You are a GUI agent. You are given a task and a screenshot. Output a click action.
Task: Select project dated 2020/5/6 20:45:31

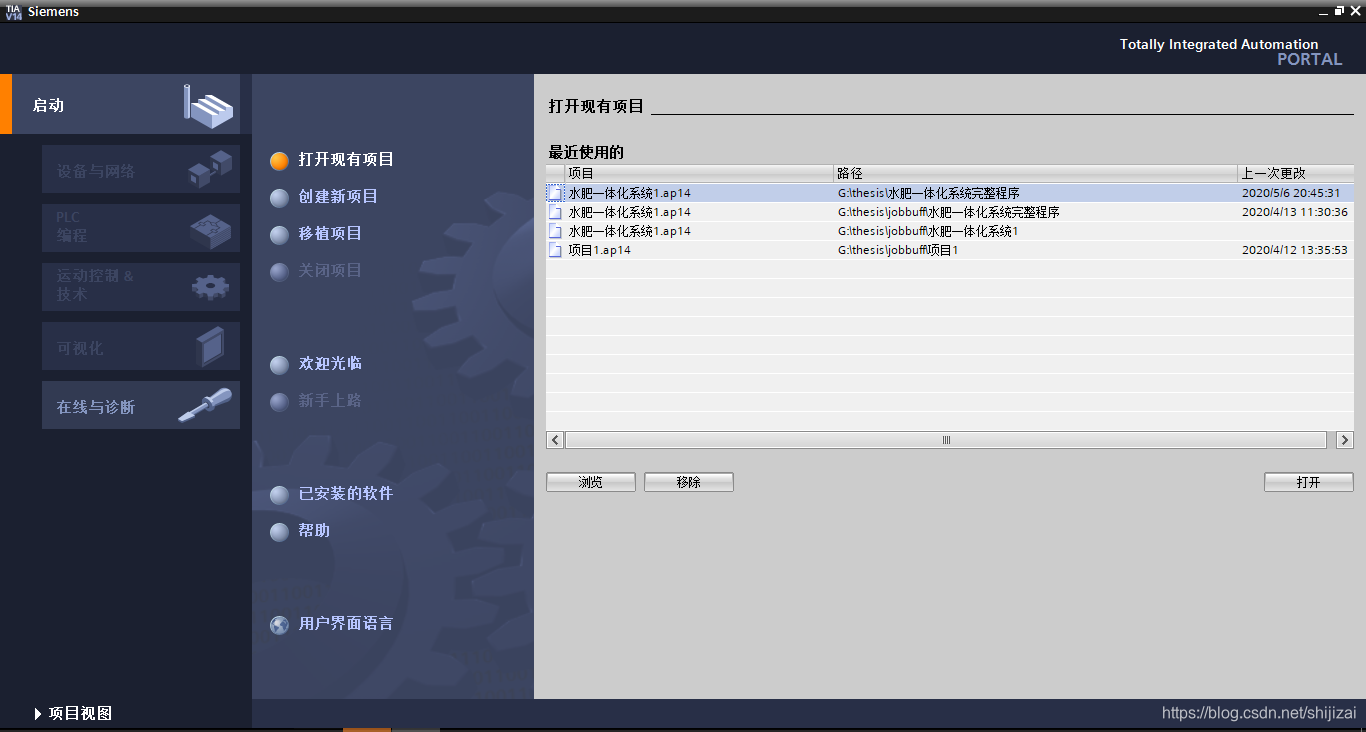(x=950, y=193)
